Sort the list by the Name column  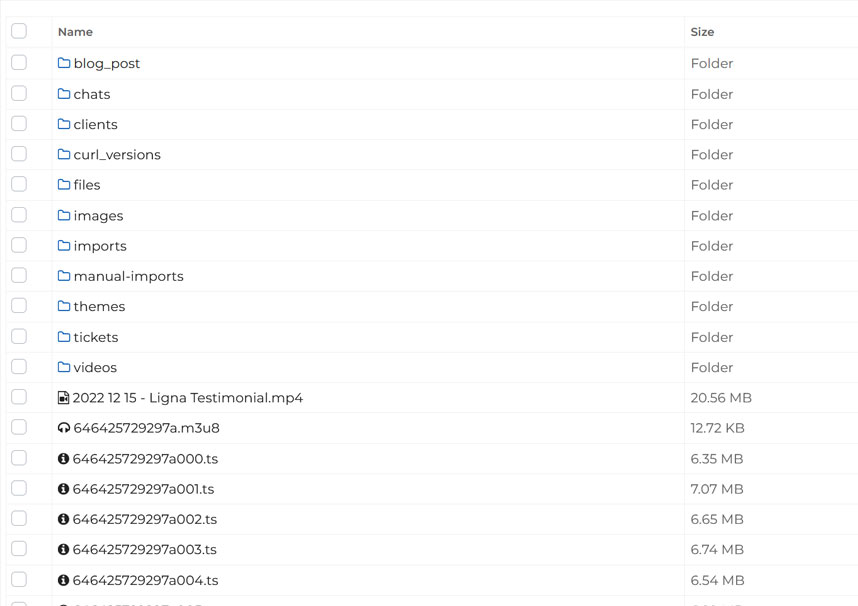(75, 32)
